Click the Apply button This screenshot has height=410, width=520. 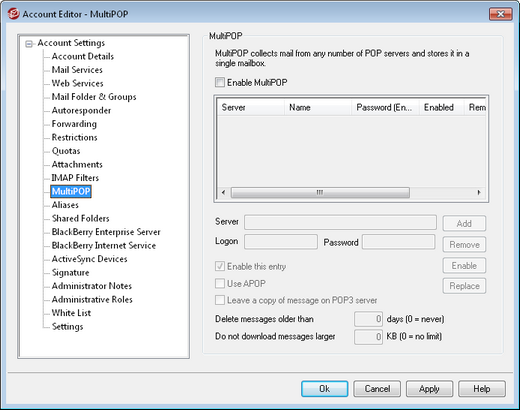click(x=429, y=389)
